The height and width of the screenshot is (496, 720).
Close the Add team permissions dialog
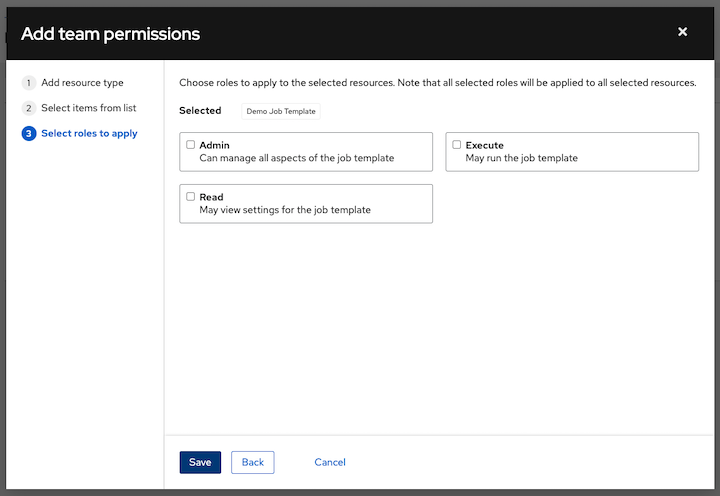[x=682, y=32]
